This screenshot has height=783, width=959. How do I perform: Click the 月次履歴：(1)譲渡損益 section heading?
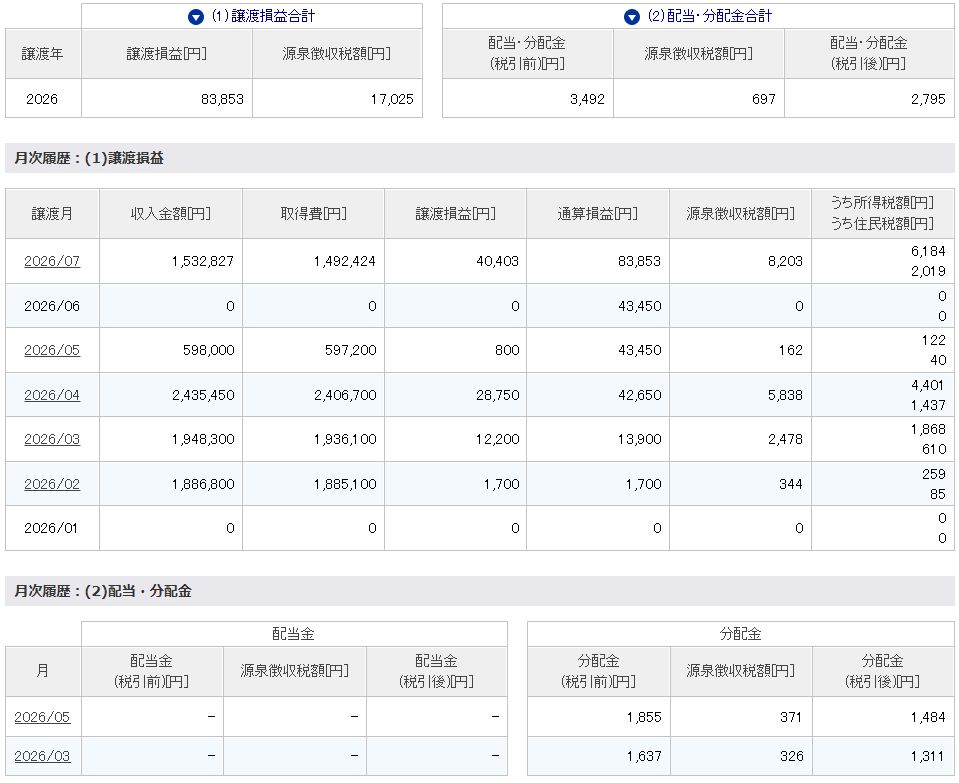point(89,158)
